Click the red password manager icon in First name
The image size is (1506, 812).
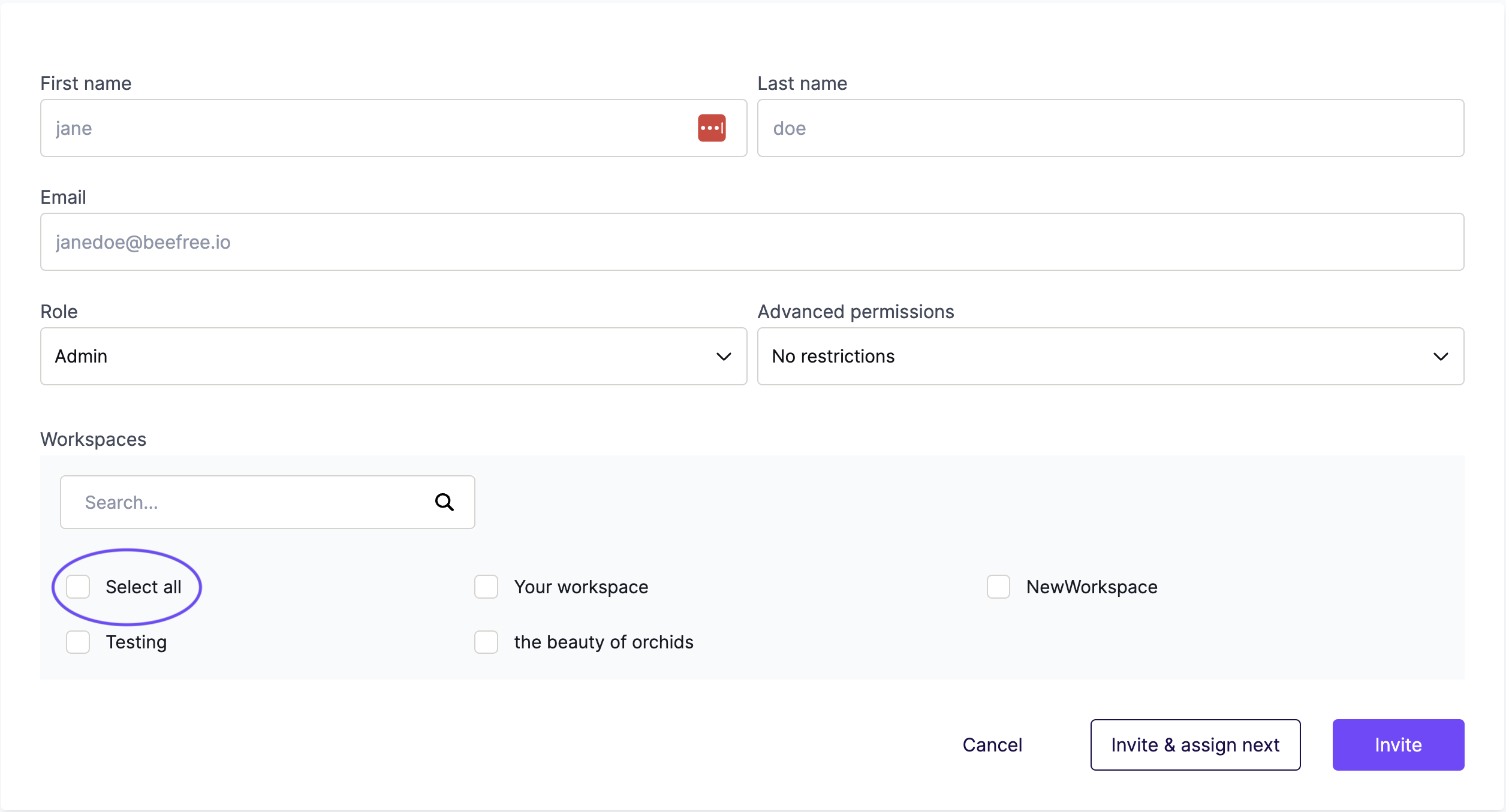712,128
